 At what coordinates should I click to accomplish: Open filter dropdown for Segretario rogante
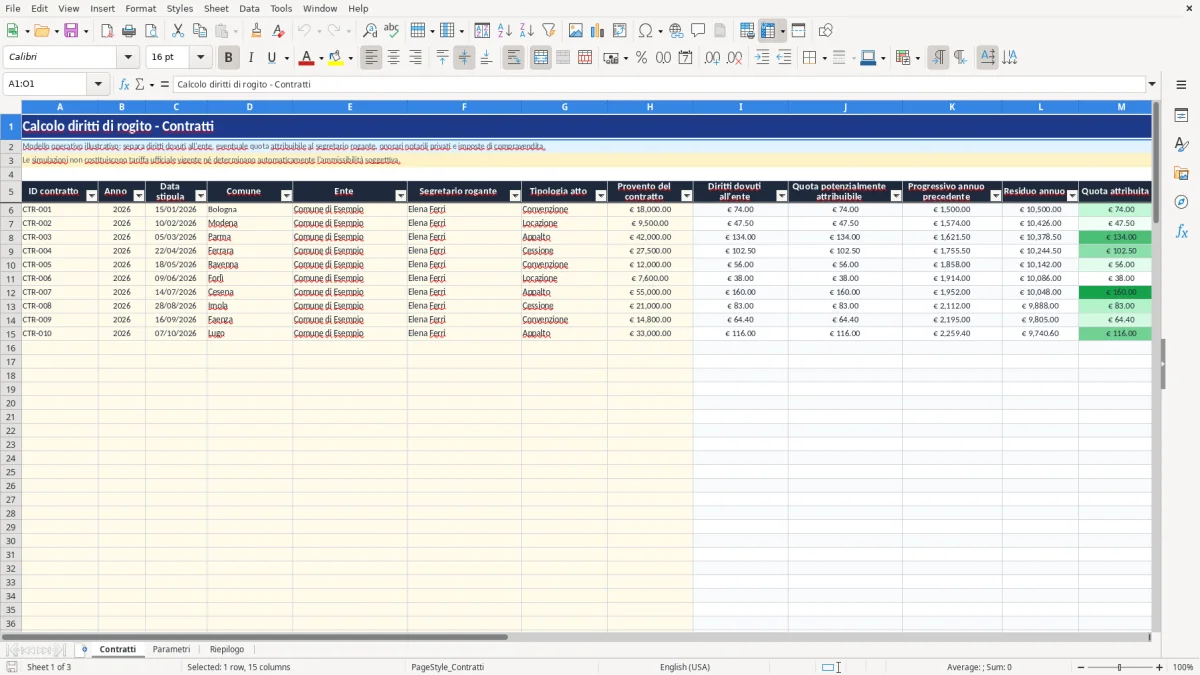click(x=515, y=196)
